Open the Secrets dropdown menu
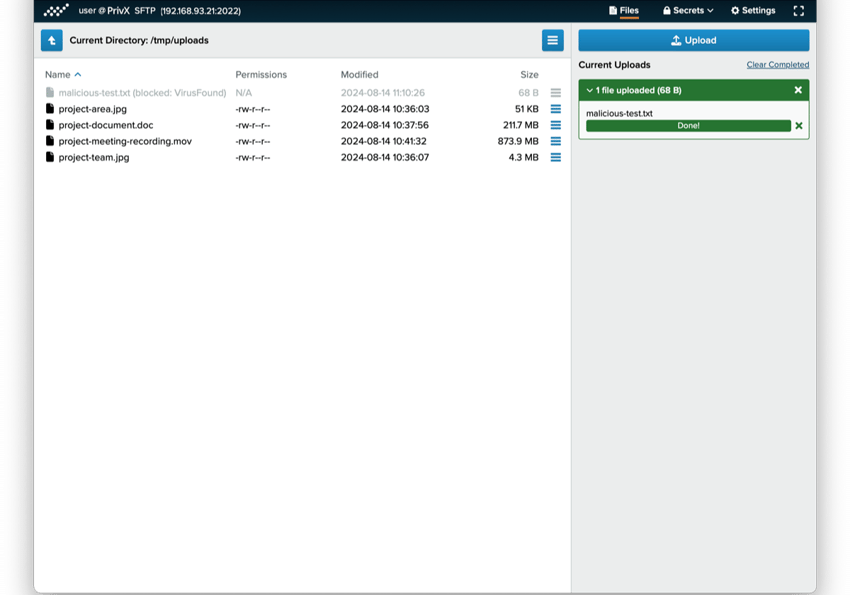This screenshot has height=595, width=850. [688, 11]
